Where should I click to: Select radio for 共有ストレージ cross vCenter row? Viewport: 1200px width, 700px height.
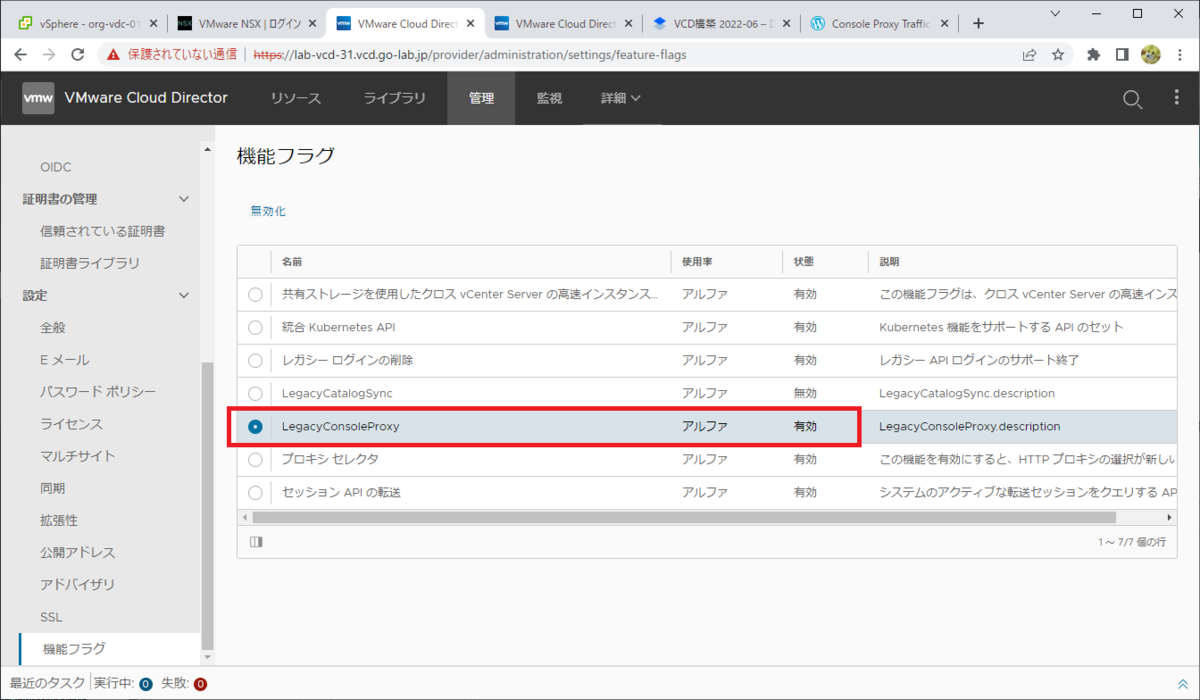(x=255, y=295)
